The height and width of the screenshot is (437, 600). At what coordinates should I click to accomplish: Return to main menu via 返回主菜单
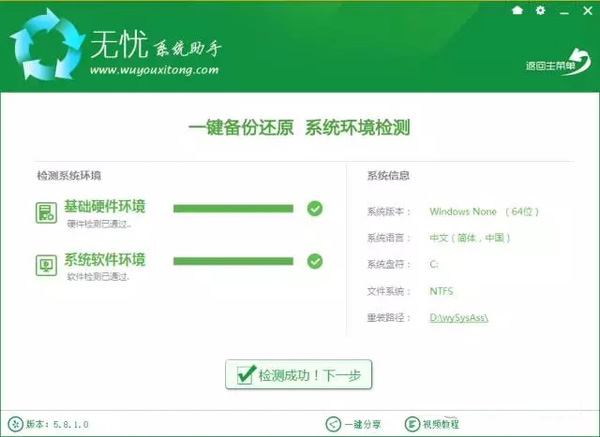click(558, 63)
